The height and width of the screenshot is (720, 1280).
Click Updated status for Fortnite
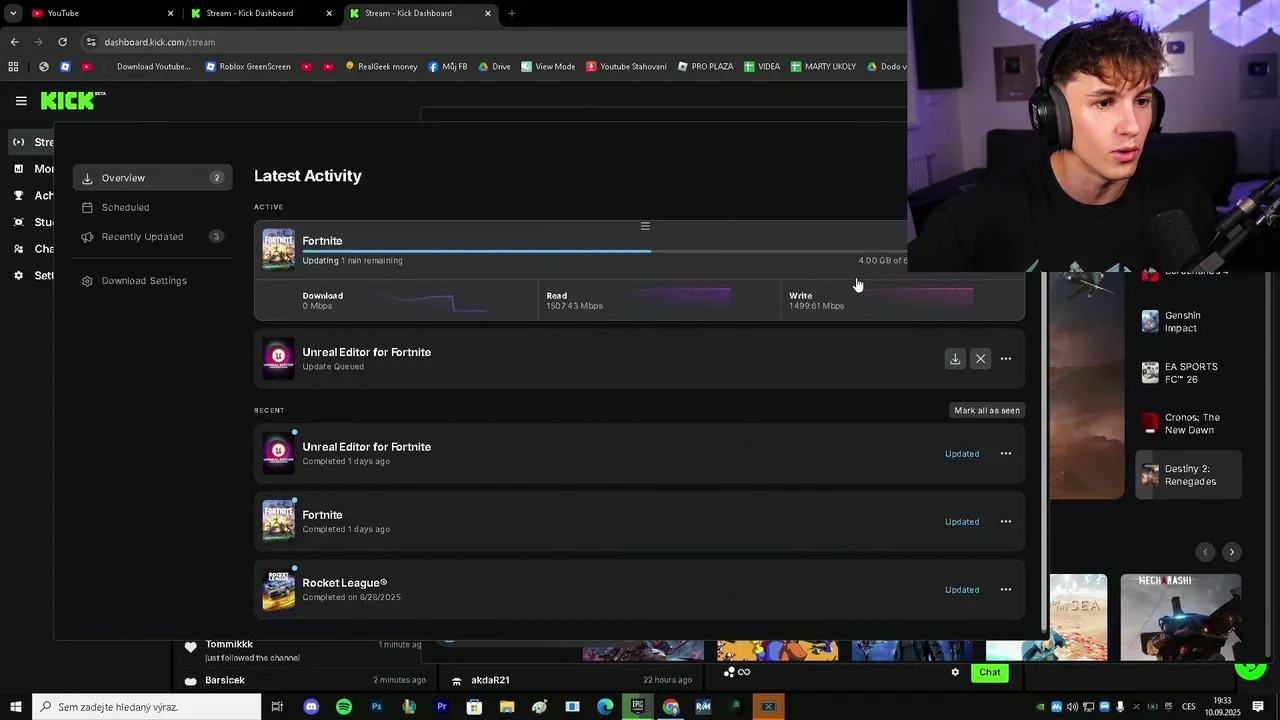[962, 522]
